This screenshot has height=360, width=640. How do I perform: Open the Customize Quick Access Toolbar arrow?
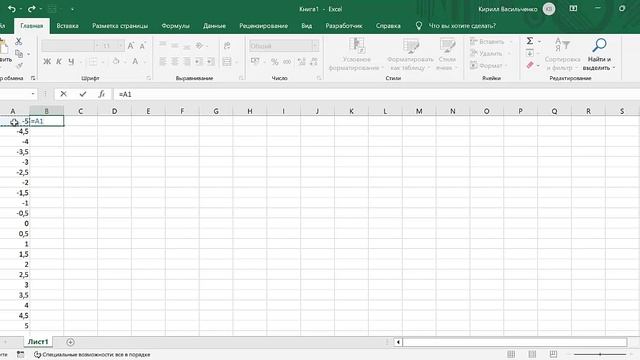[x=72, y=9]
